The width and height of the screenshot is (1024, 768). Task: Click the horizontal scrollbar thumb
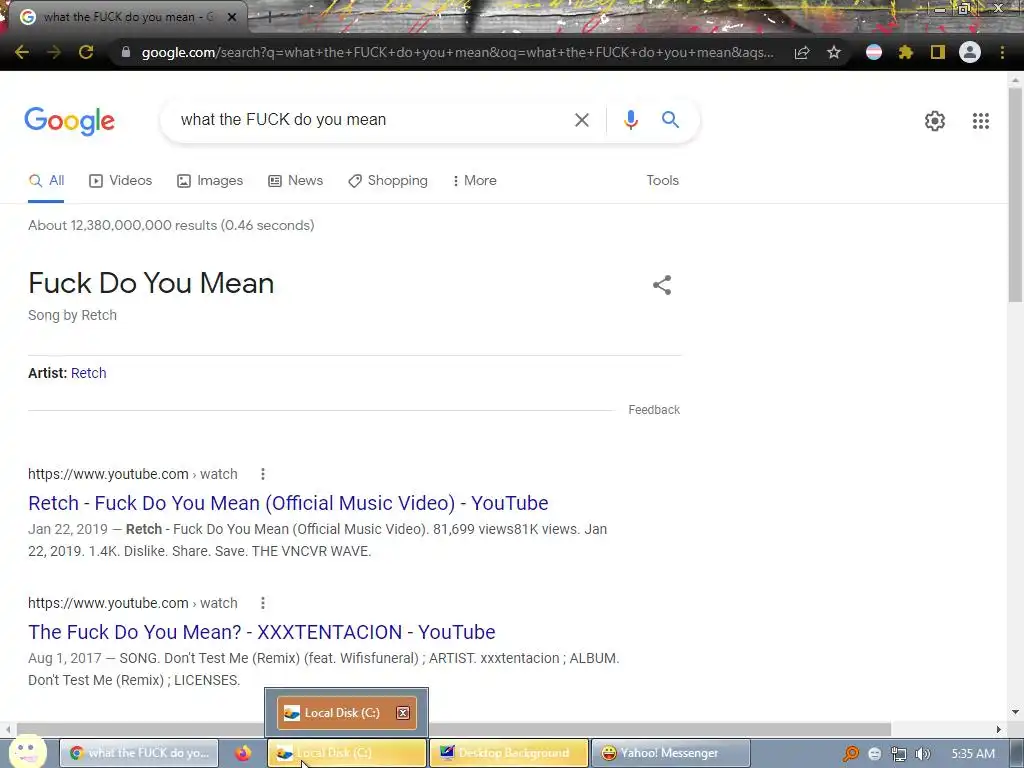coord(454,729)
